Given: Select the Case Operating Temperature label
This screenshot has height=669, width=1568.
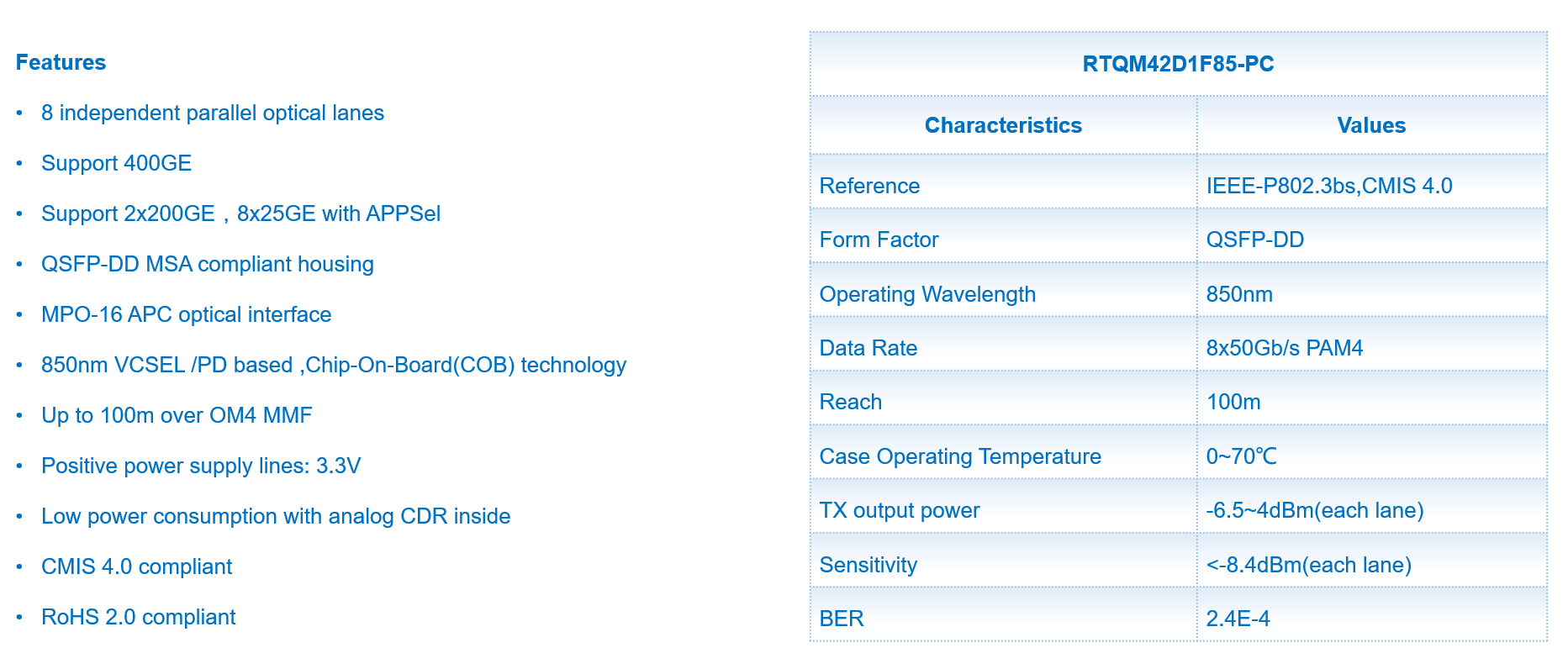Looking at the screenshot, I should [x=959, y=456].
